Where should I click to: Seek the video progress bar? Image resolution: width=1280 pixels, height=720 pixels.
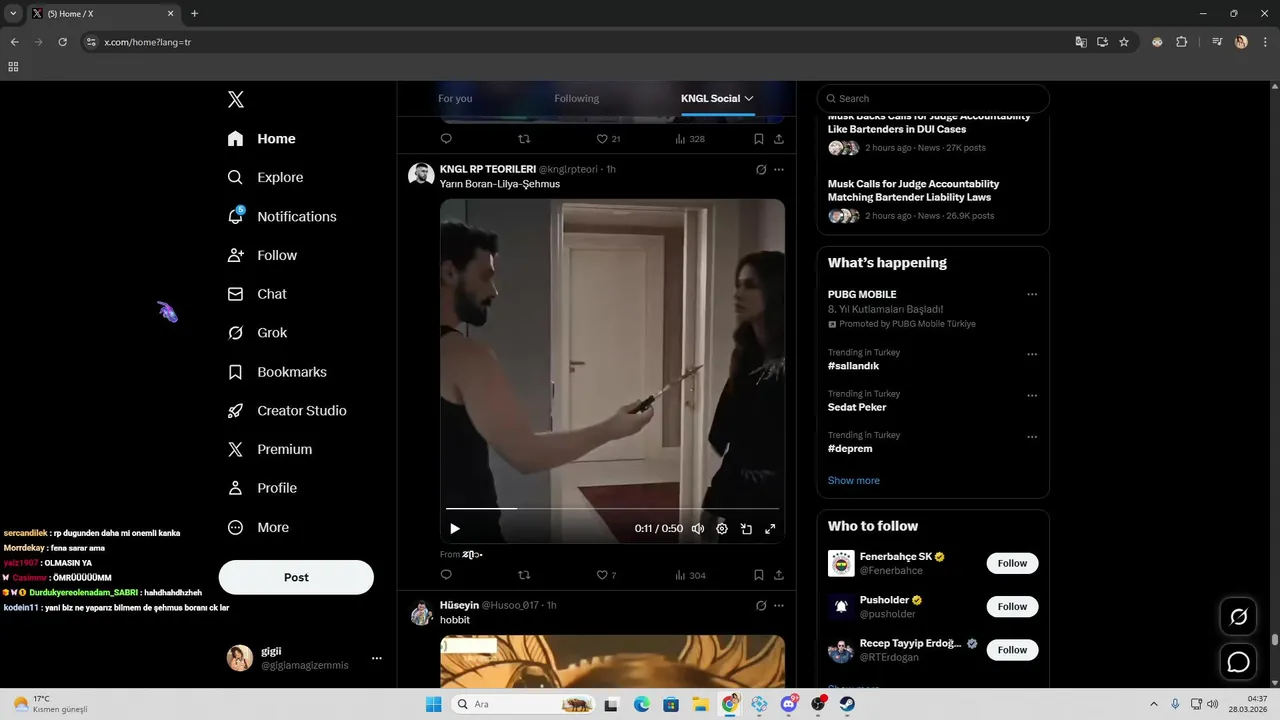612,509
